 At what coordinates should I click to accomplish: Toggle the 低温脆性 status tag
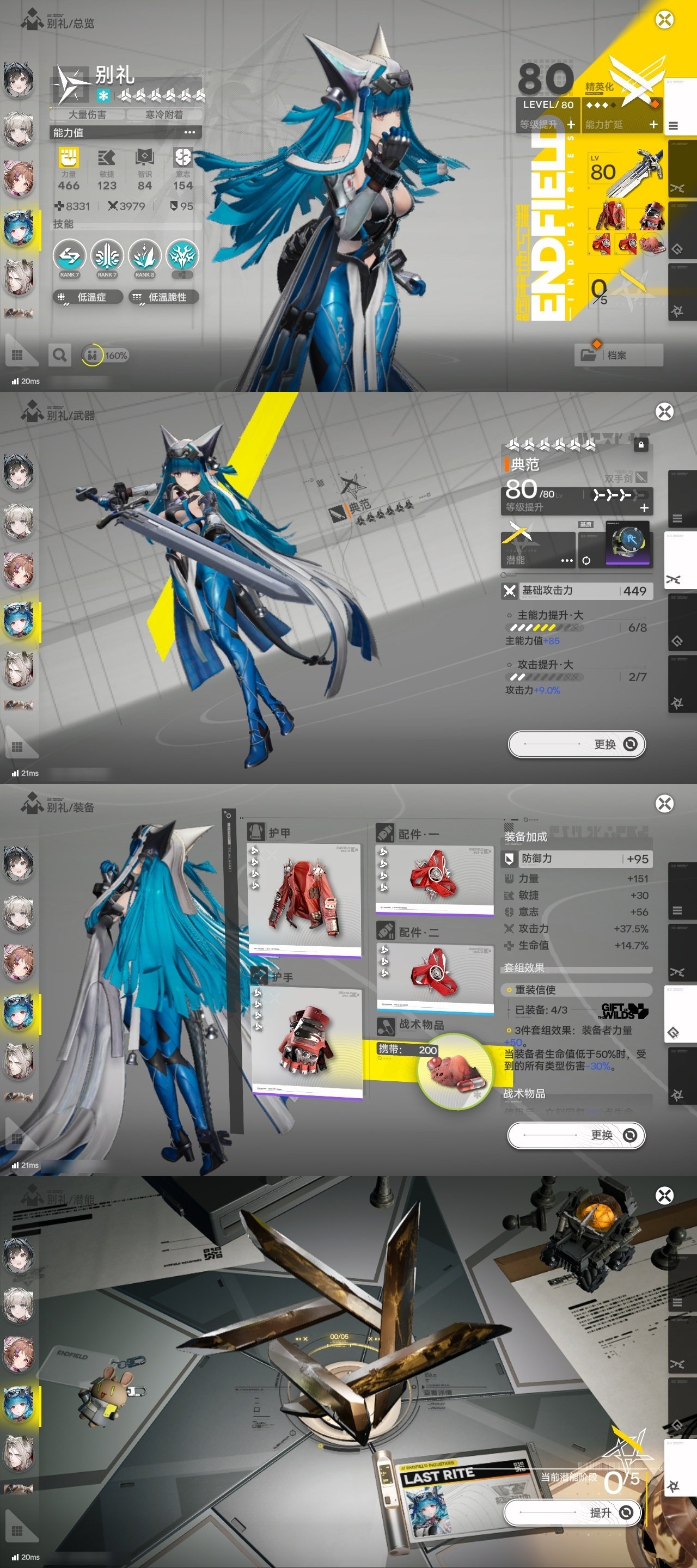point(162,297)
